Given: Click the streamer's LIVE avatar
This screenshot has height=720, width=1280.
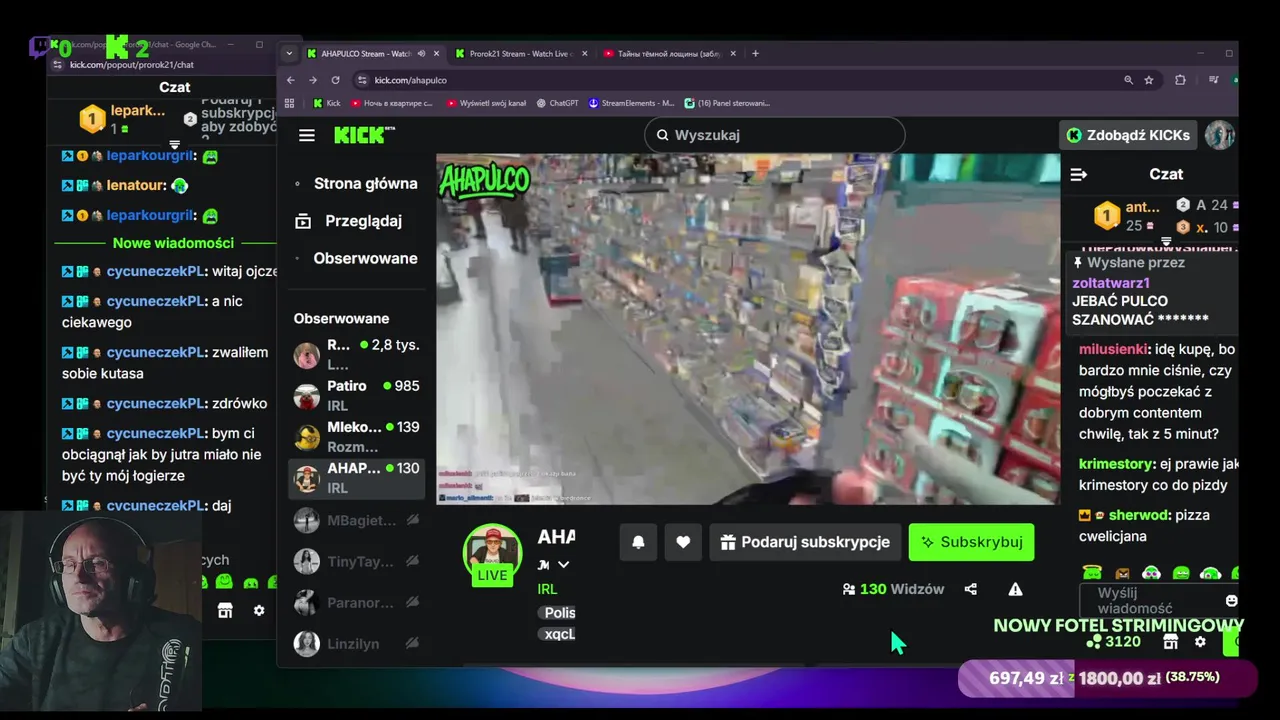Looking at the screenshot, I should 492,554.
